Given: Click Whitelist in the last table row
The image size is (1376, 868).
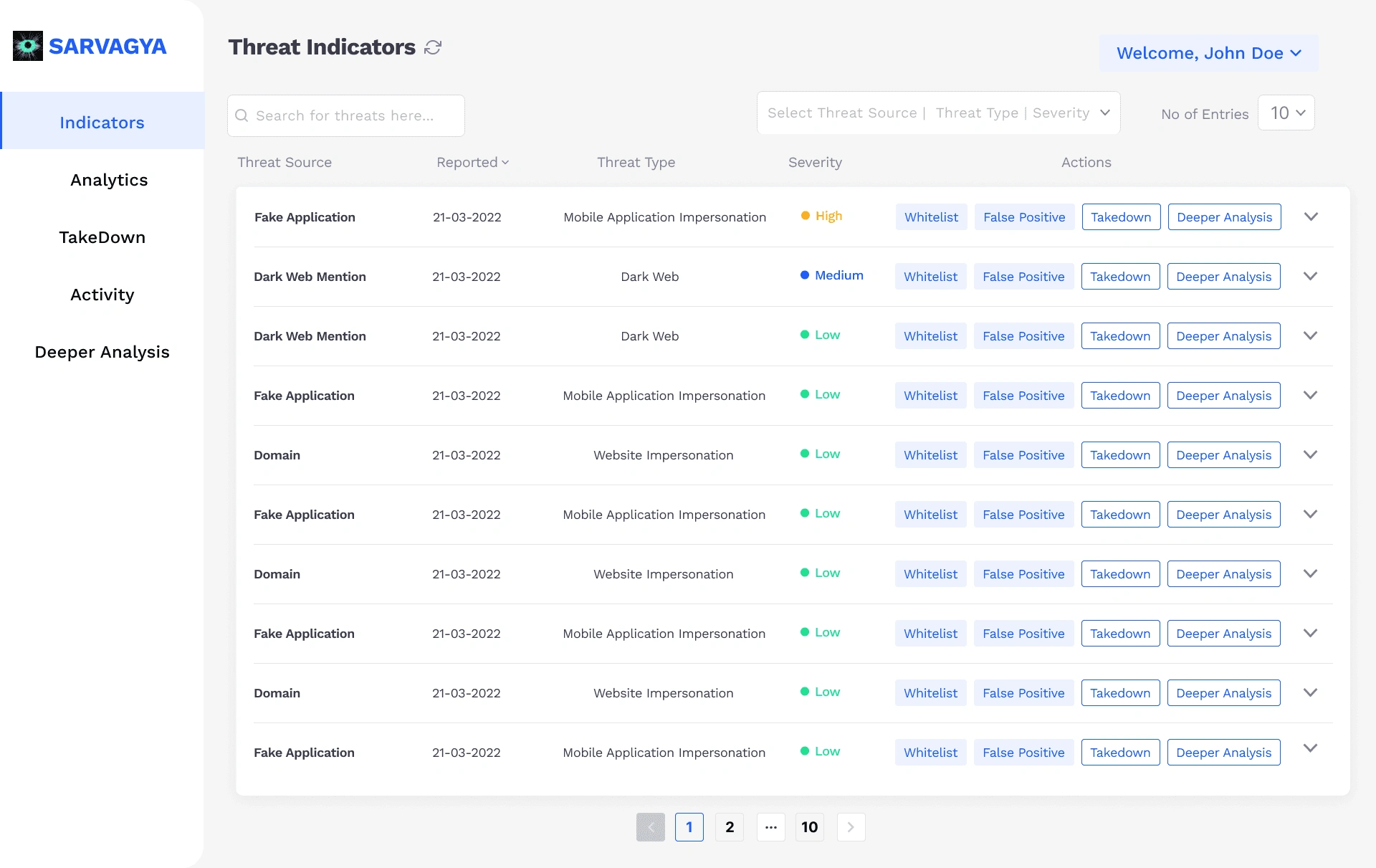Looking at the screenshot, I should tap(930, 753).
